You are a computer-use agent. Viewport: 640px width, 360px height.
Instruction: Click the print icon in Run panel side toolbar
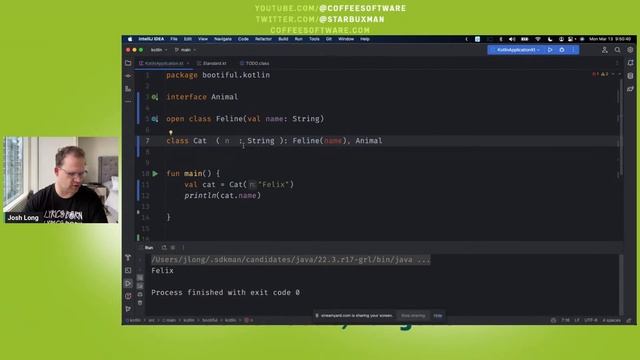[140, 294]
